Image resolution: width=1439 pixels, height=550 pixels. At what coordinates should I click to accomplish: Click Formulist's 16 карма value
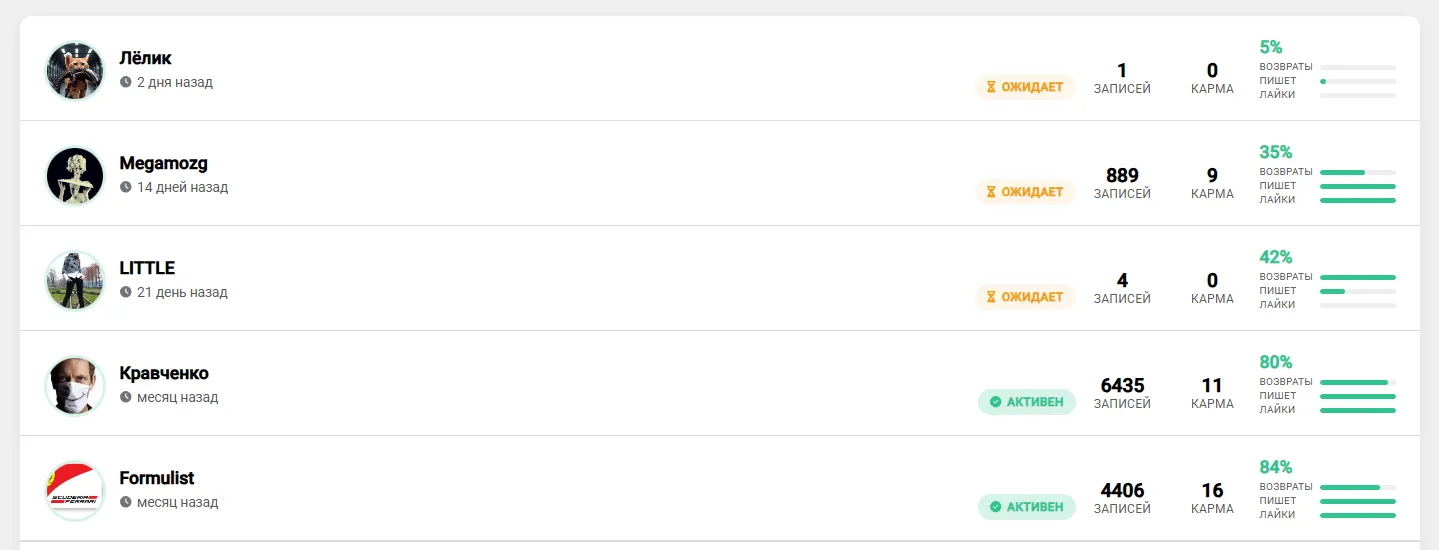tap(1212, 491)
